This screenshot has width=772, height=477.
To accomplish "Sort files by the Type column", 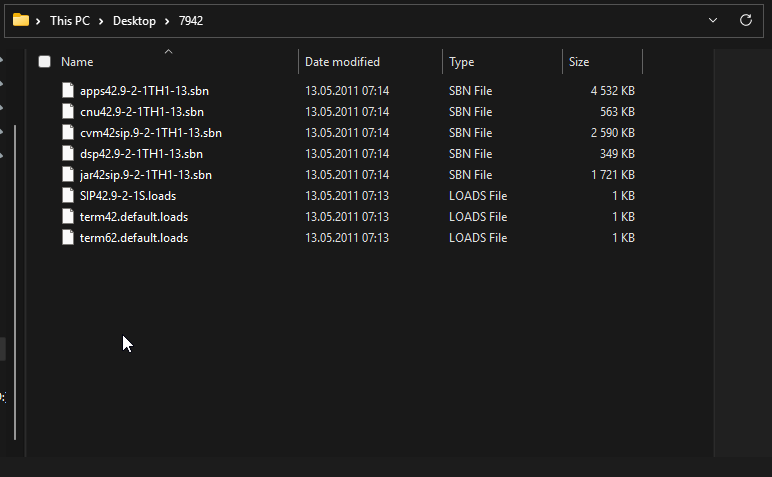I will pyautogui.click(x=461, y=62).
